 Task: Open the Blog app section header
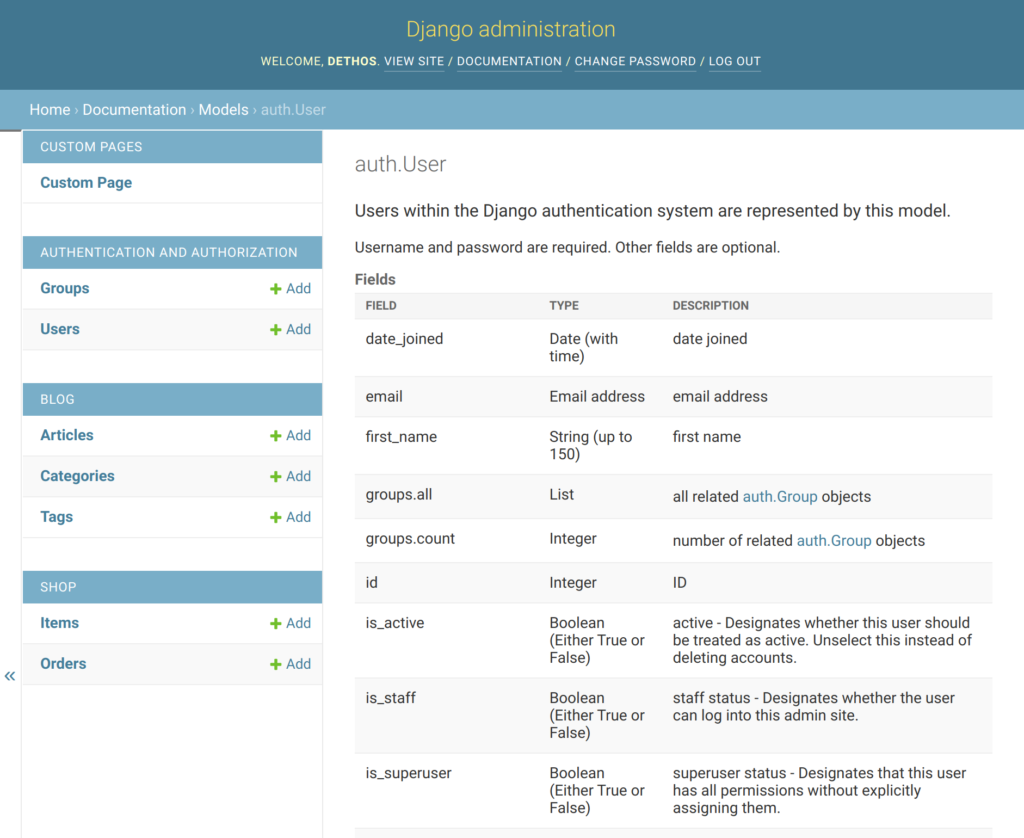[57, 400]
